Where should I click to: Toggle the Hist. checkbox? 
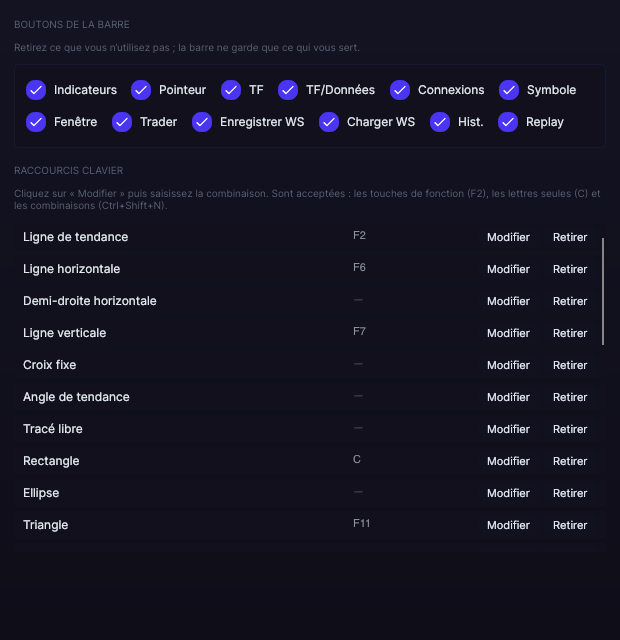click(440, 122)
